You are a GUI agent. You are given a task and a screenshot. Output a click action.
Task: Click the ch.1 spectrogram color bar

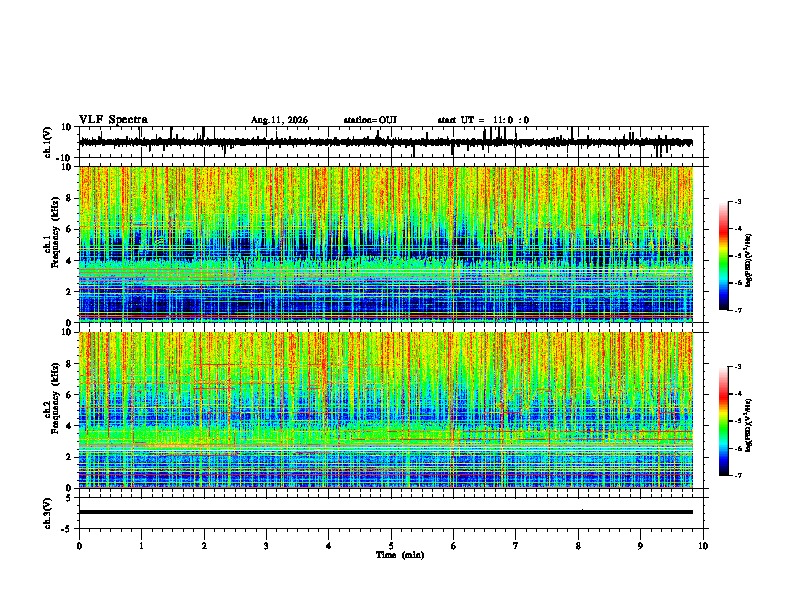(724, 256)
